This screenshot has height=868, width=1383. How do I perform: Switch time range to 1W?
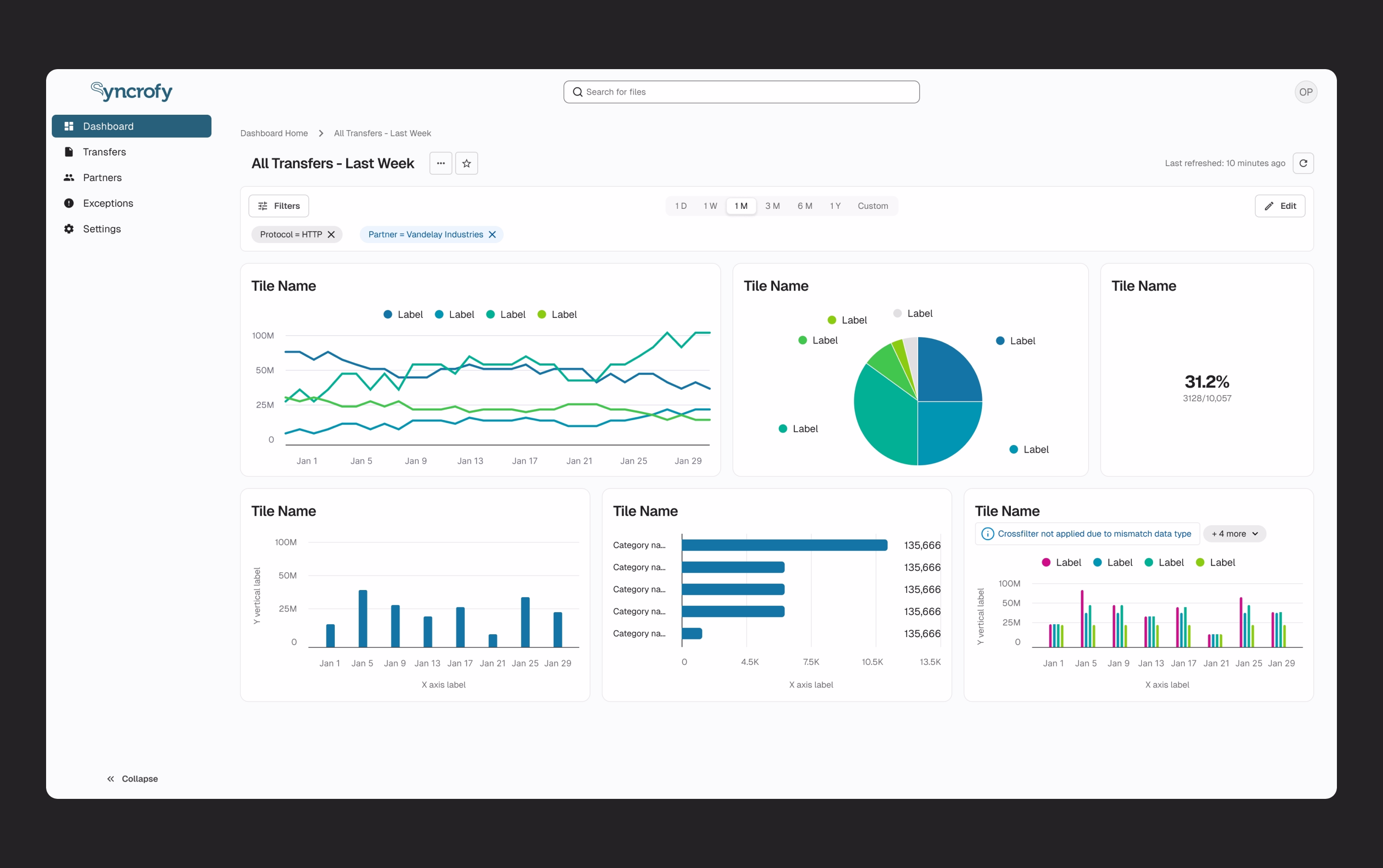[x=710, y=205]
